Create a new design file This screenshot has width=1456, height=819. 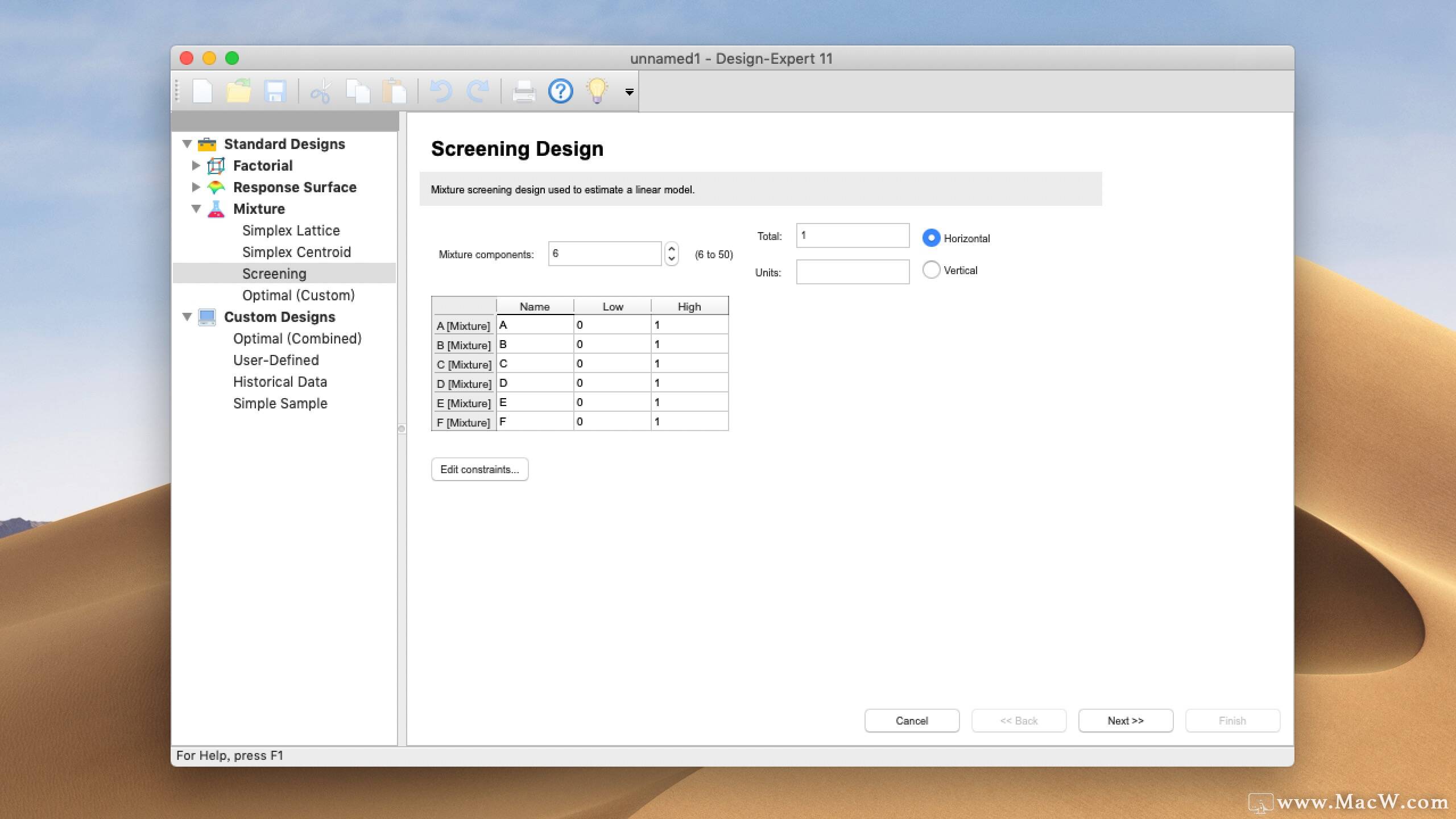(202, 91)
